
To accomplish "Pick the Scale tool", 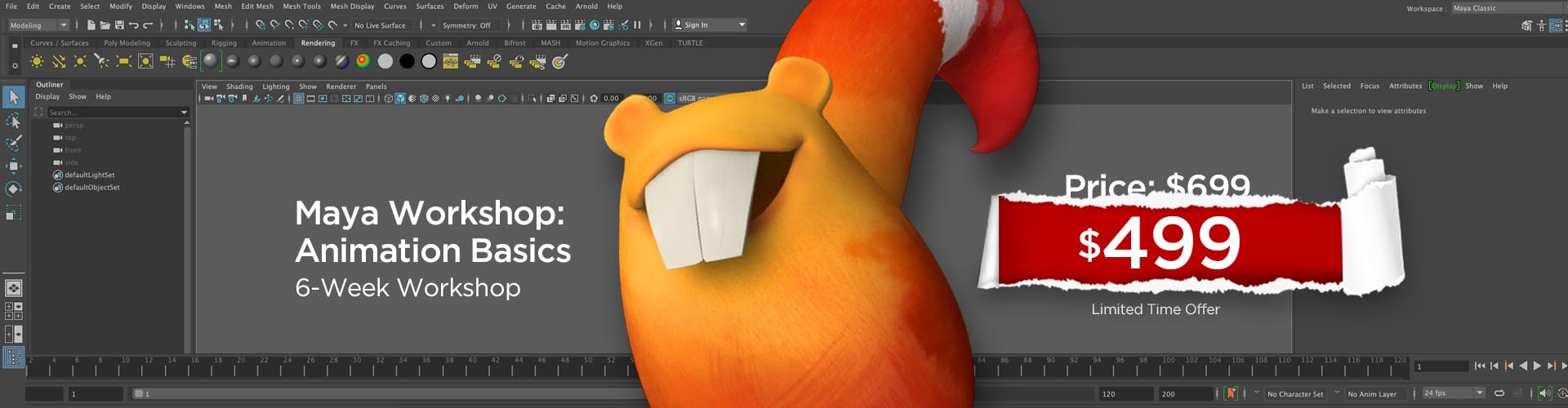I will pos(13,212).
